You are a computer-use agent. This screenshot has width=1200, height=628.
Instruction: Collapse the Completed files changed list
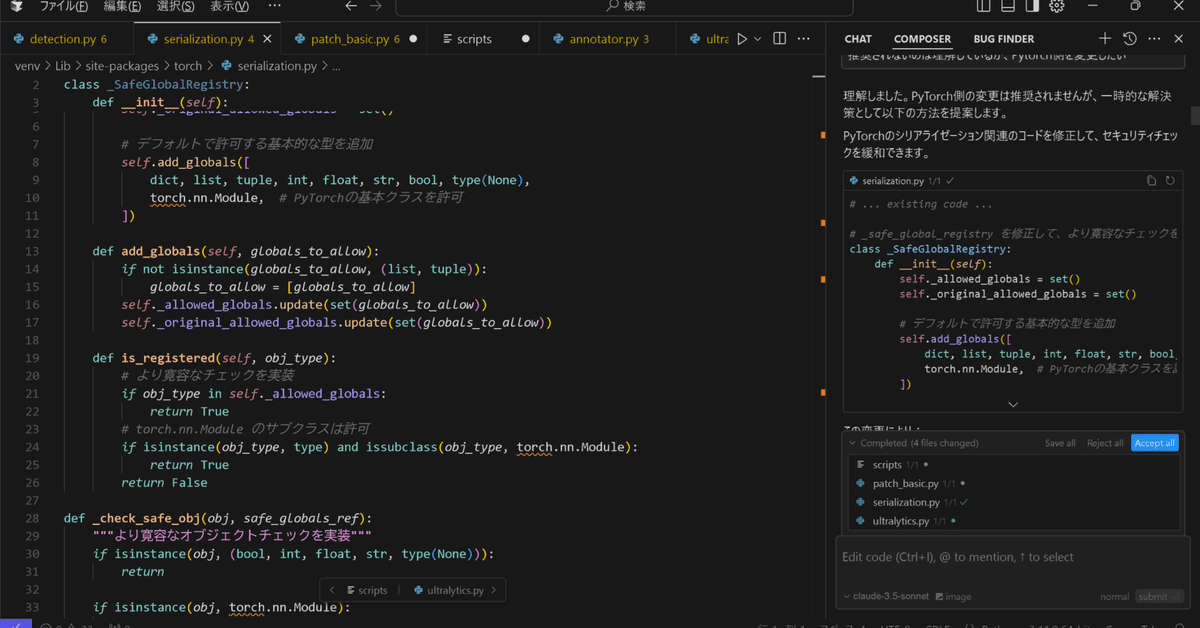(852, 443)
